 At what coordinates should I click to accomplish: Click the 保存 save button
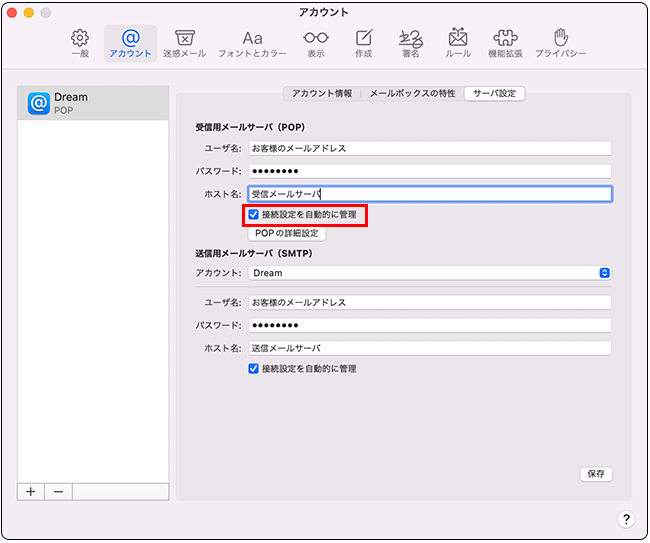(596, 474)
